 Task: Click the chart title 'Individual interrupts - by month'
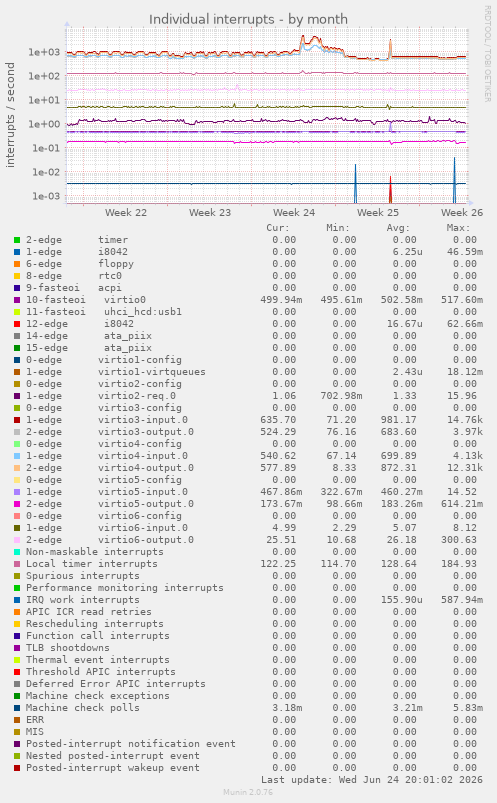tap(248, 19)
